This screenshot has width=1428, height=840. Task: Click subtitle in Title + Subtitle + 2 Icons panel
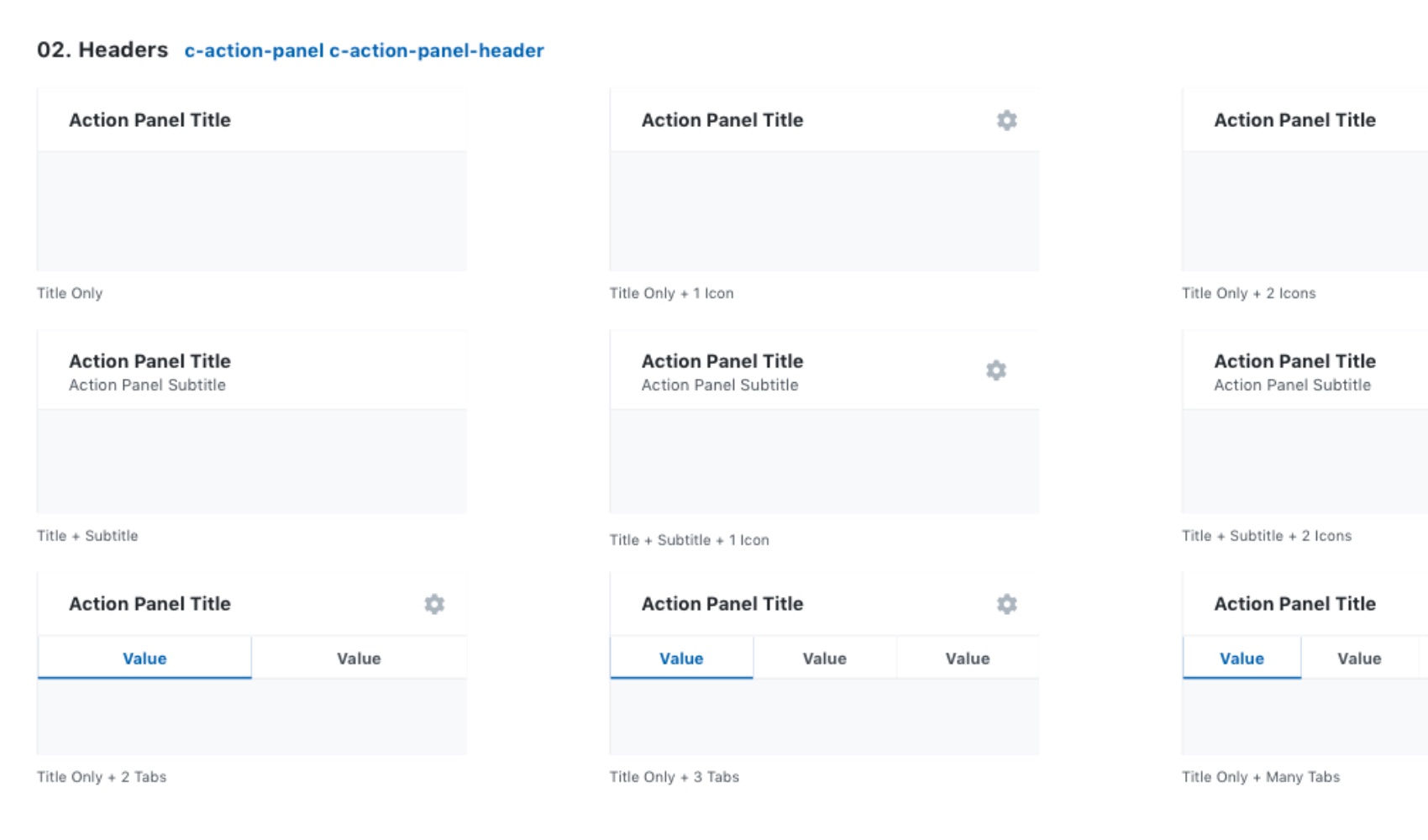(x=1292, y=385)
